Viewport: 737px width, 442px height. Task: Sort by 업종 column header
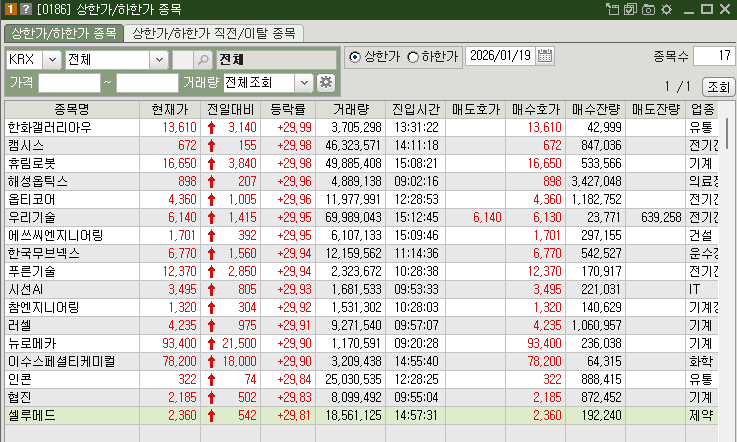(702, 110)
